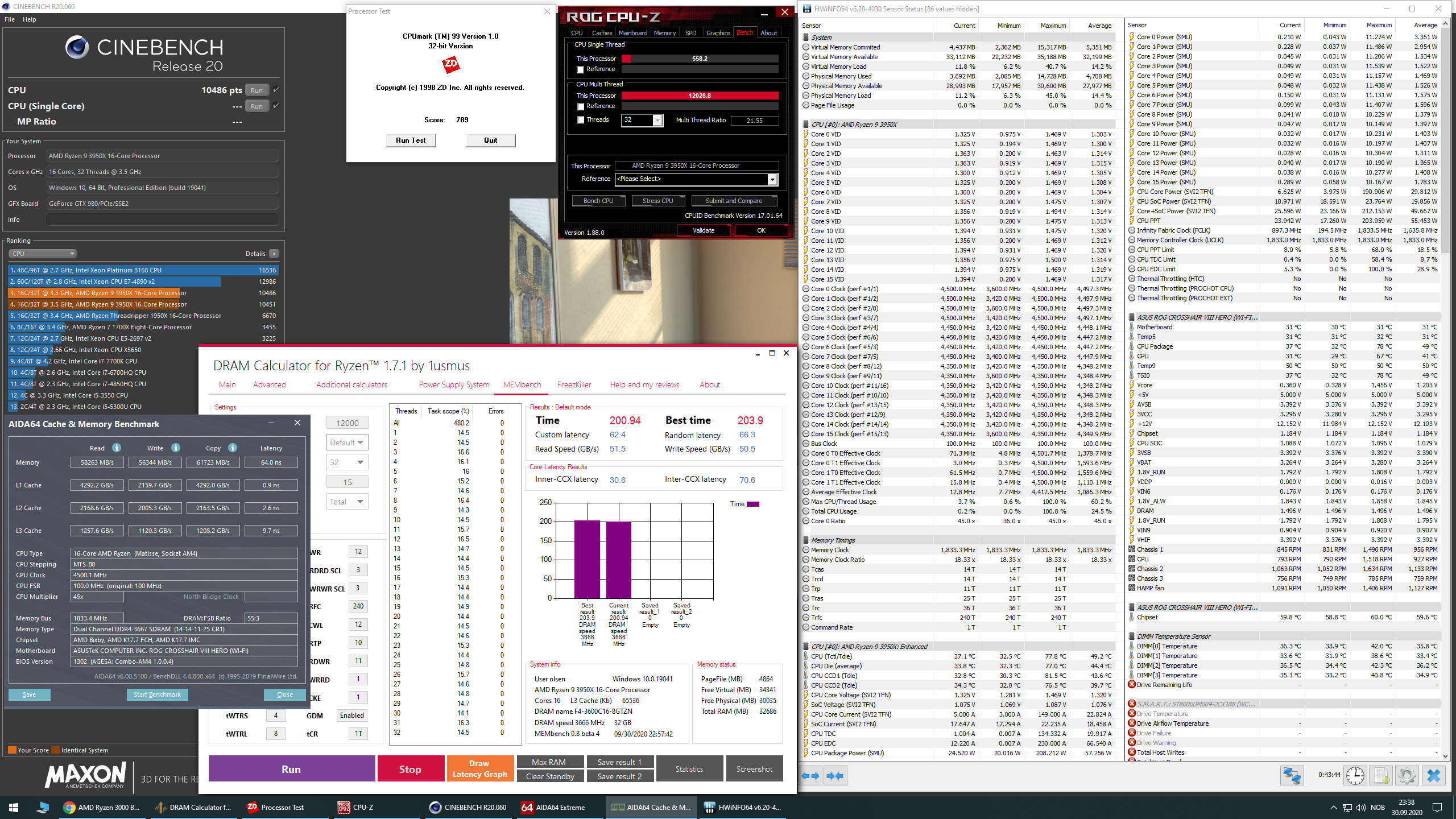Viewport: 1456px width, 819px height.
Task: Toggle Cinebench CPU test checkbox
Action: point(276,89)
